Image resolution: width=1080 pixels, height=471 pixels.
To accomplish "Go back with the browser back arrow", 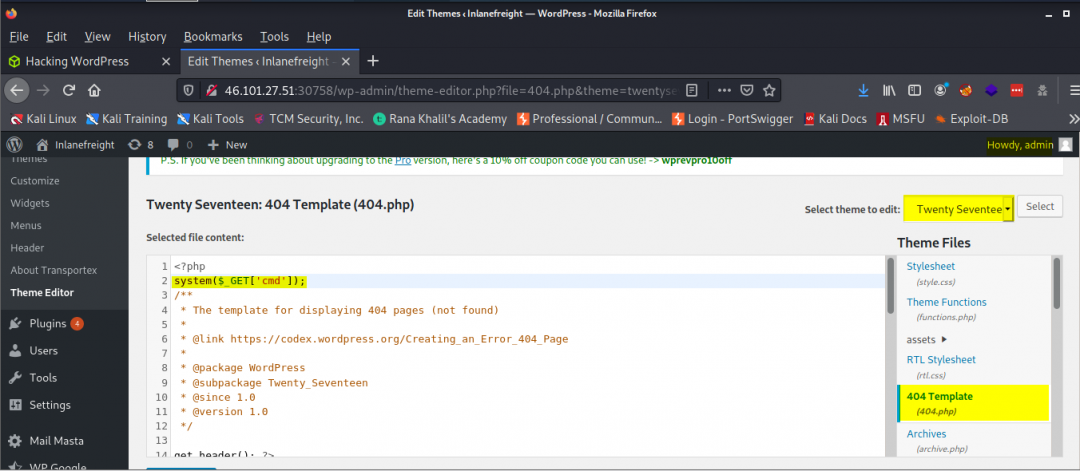I will pos(17,90).
